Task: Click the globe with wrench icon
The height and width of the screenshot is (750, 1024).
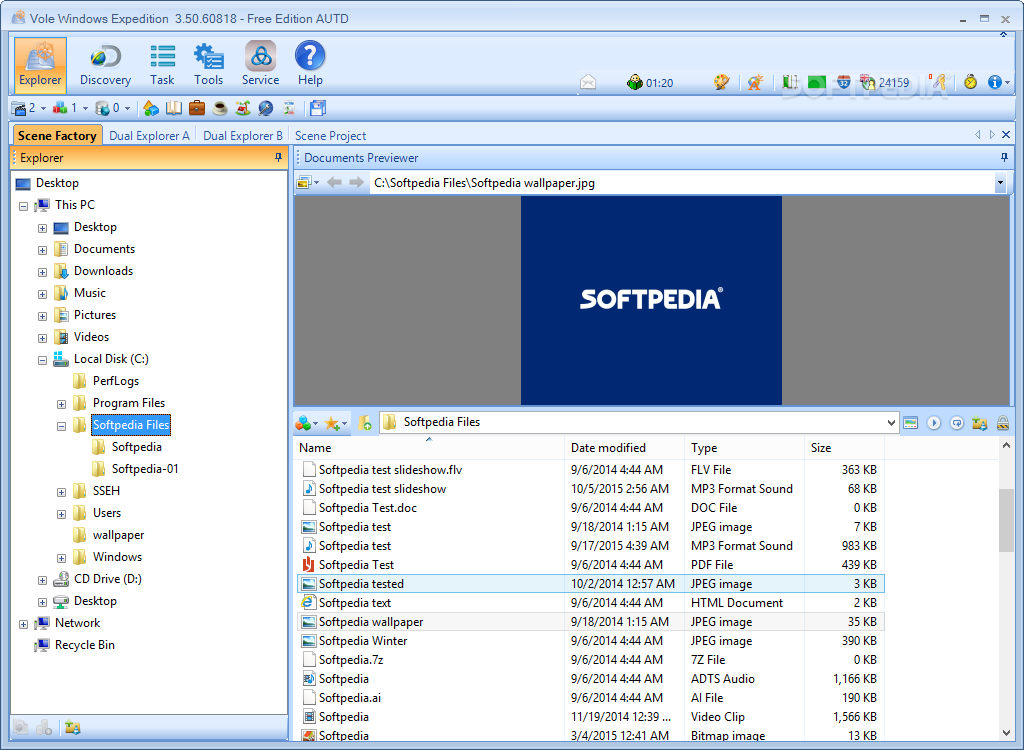Action: click(266, 108)
